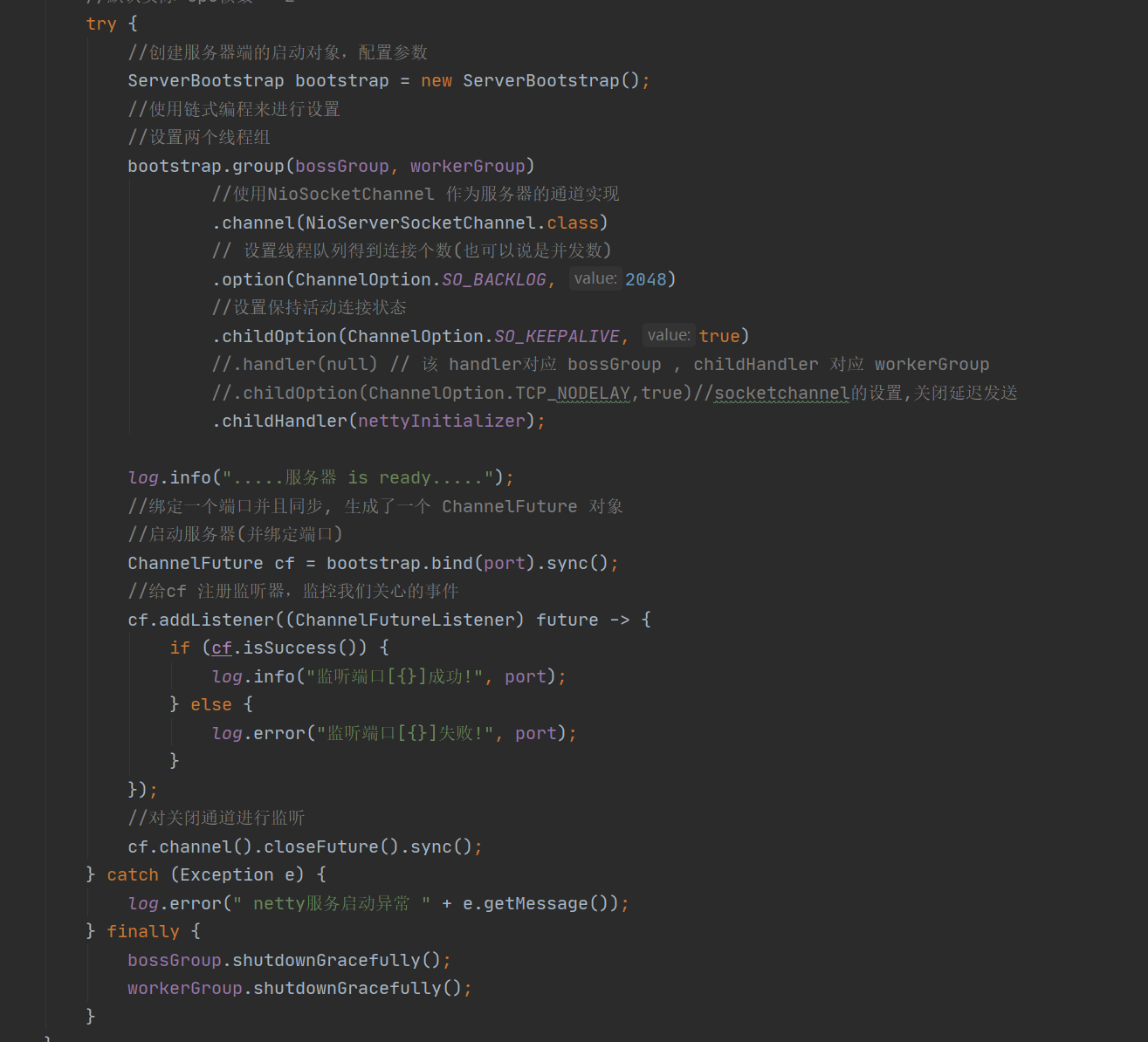Place cursor on the try keyword
The width and height of the screenshot is (1148, 1042).
[x=100, y=24]
